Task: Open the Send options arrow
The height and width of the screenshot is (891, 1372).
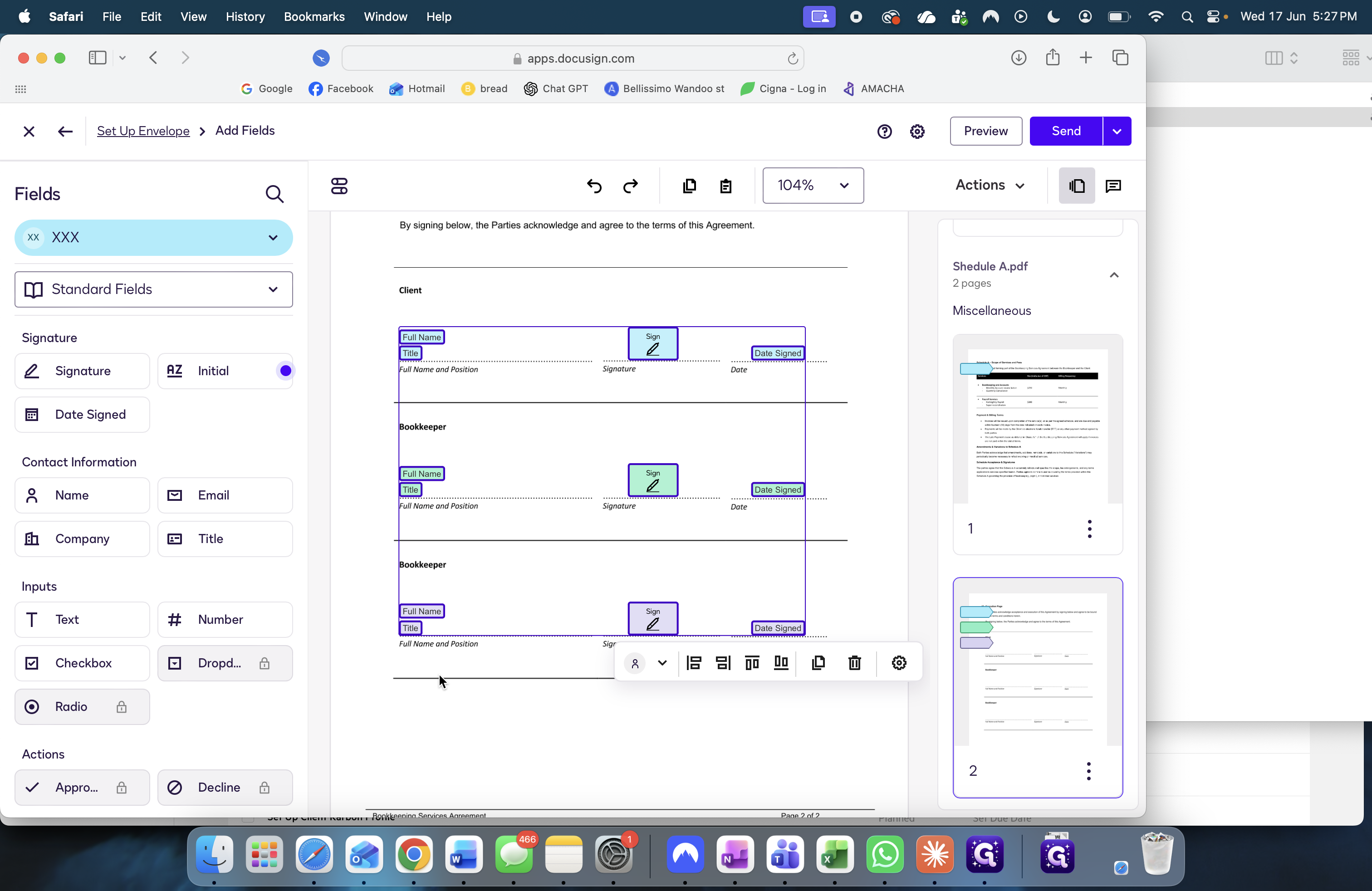Action: [1117, 132]
